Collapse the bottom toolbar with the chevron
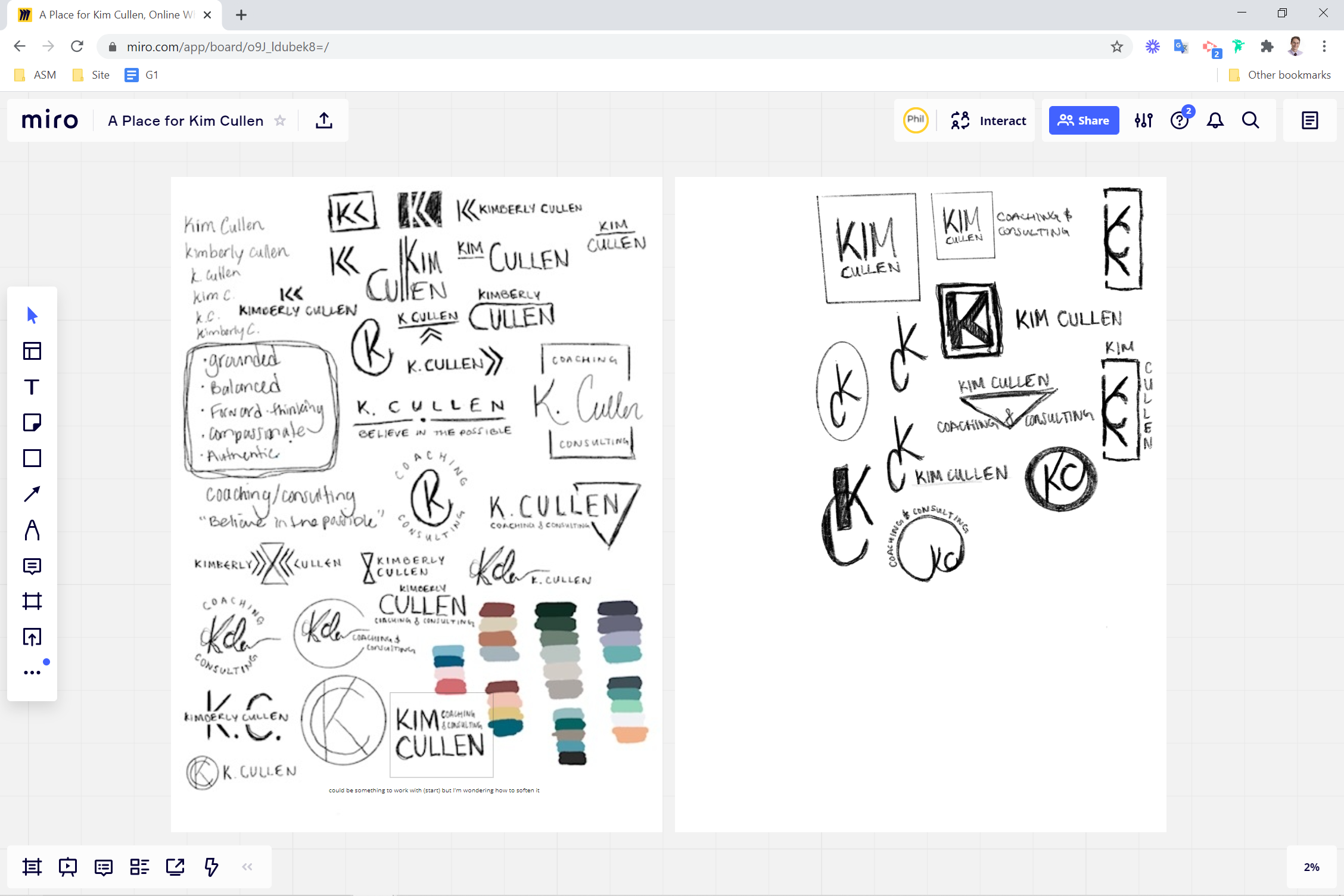The width and height of the screenshot is (1344, 896). 247,867
